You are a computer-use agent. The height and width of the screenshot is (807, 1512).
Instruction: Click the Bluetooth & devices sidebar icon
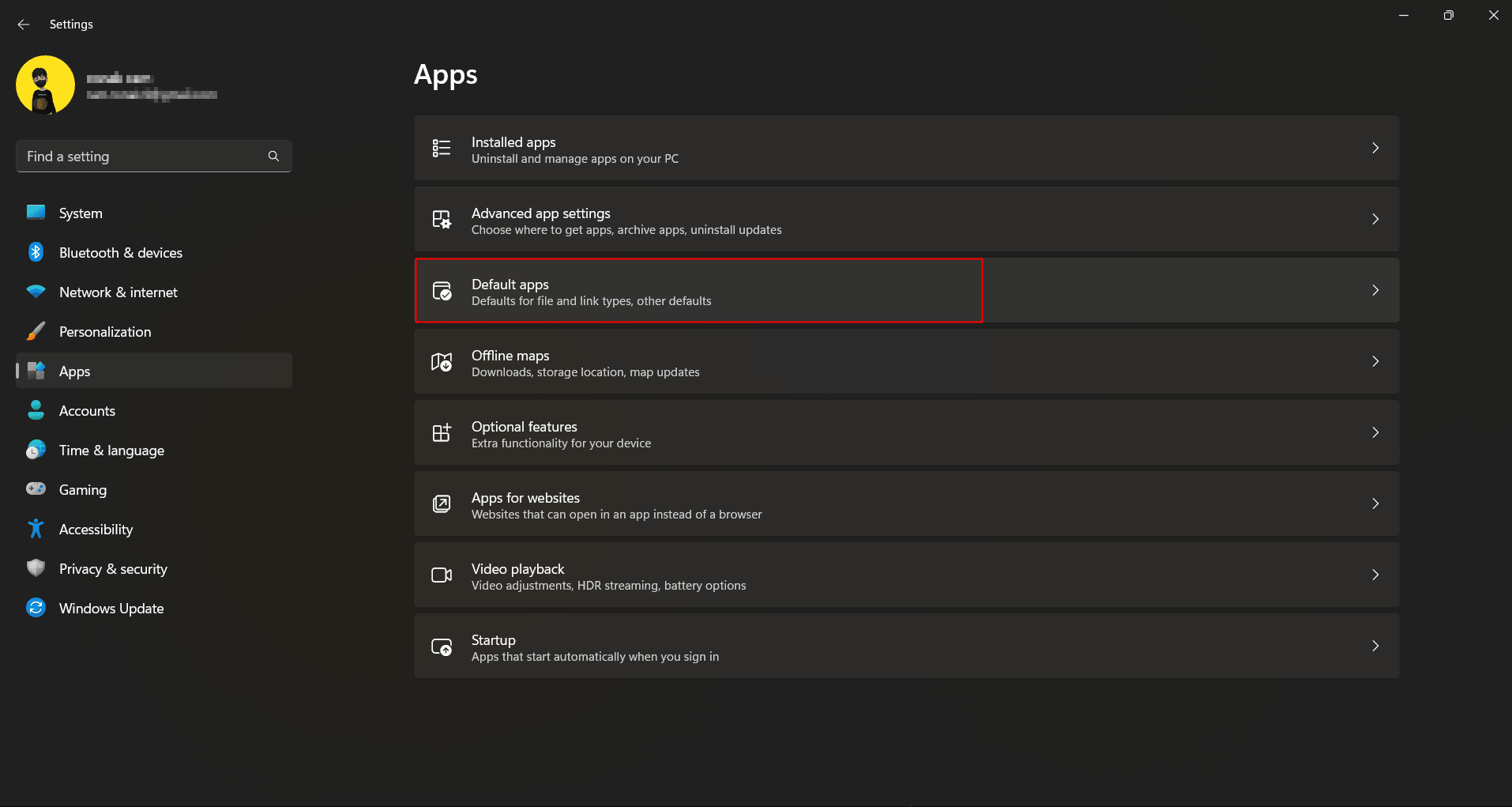pyautogui.click(x=36, y=251)
